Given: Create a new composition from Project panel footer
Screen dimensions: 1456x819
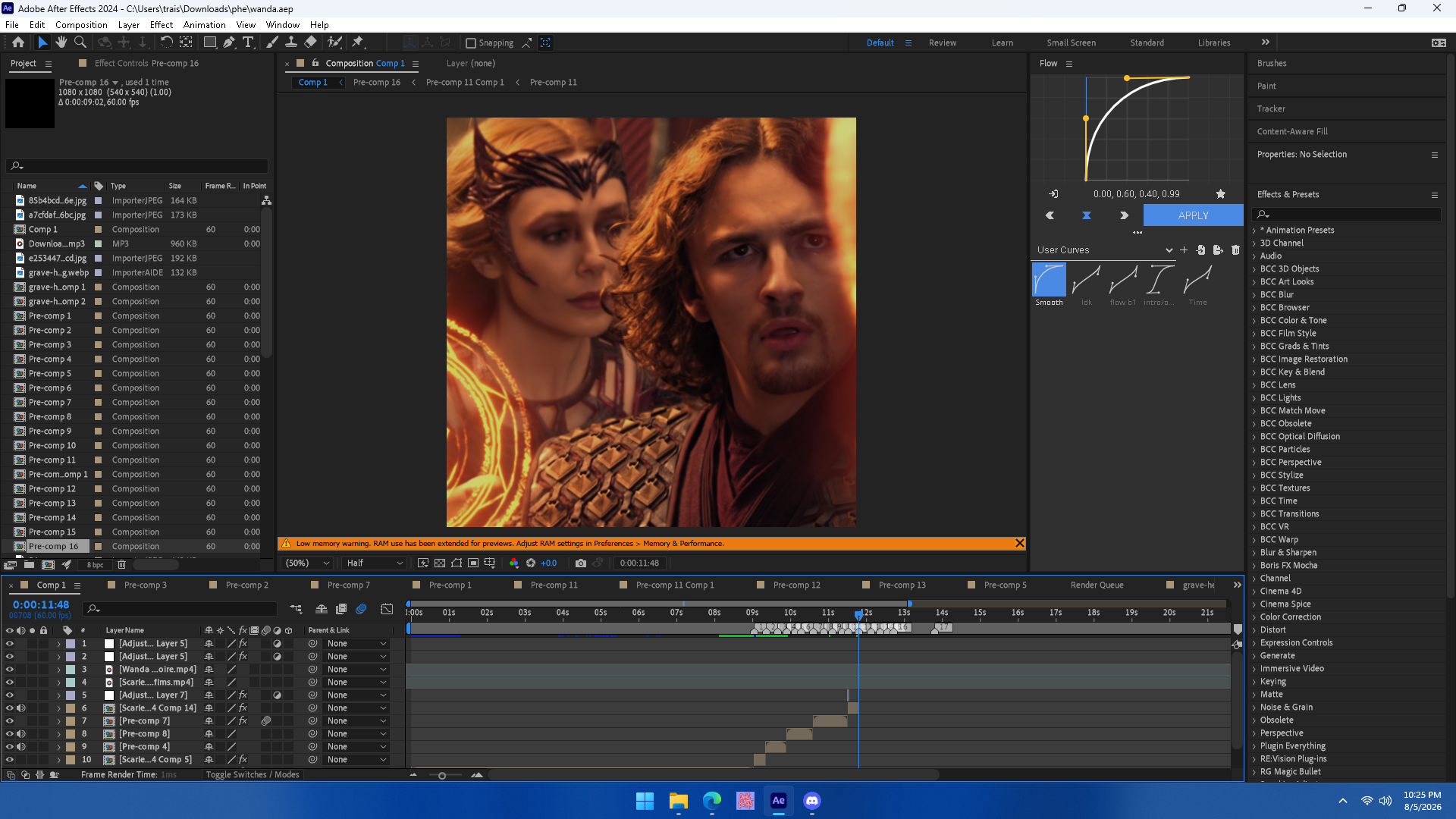Looking at the screenshot, I should pos(48,564).
